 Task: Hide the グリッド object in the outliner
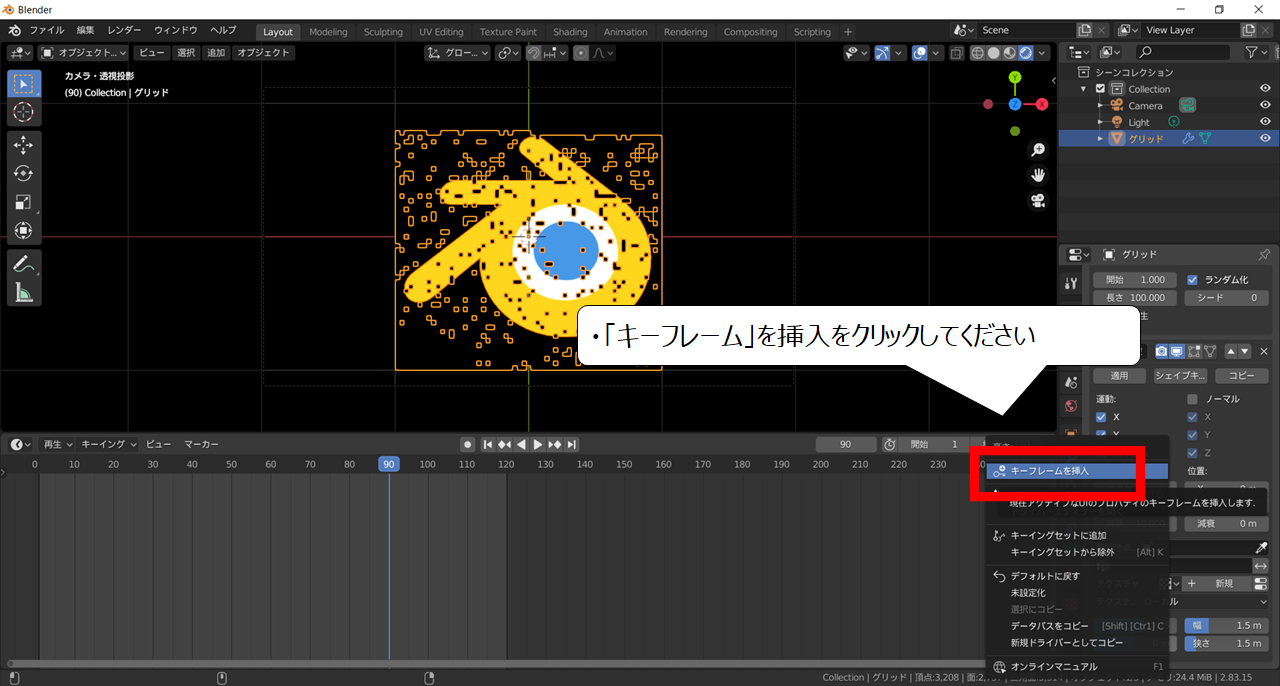(x=1265, y=138)
